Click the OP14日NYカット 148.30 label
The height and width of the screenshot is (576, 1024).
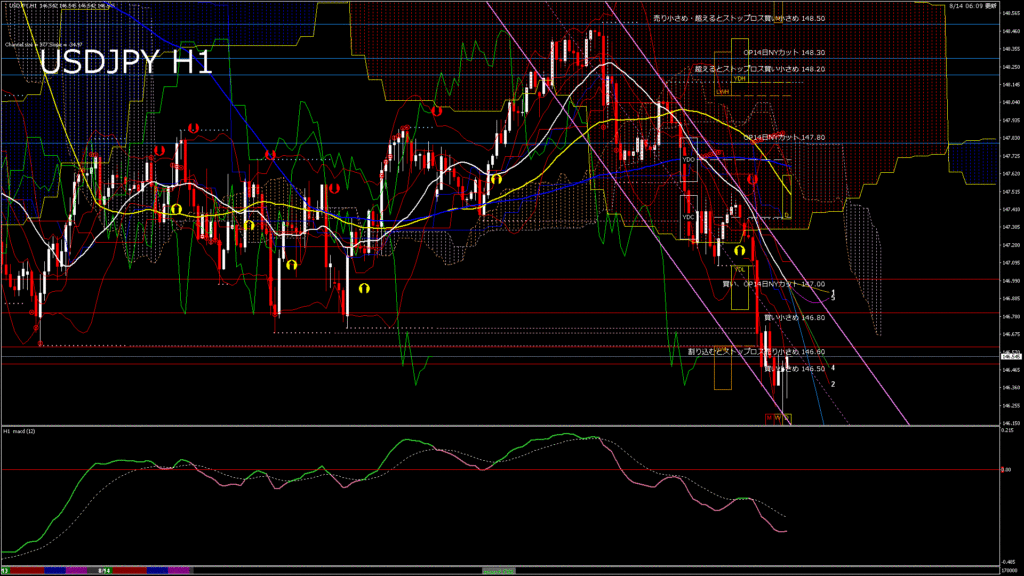784,52
